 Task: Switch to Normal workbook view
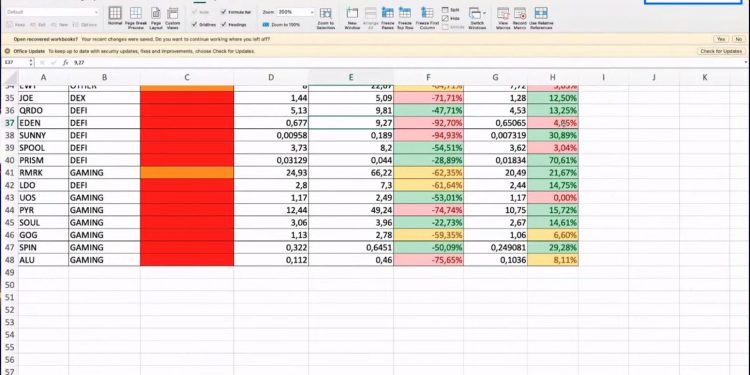(x=115, y=17)
